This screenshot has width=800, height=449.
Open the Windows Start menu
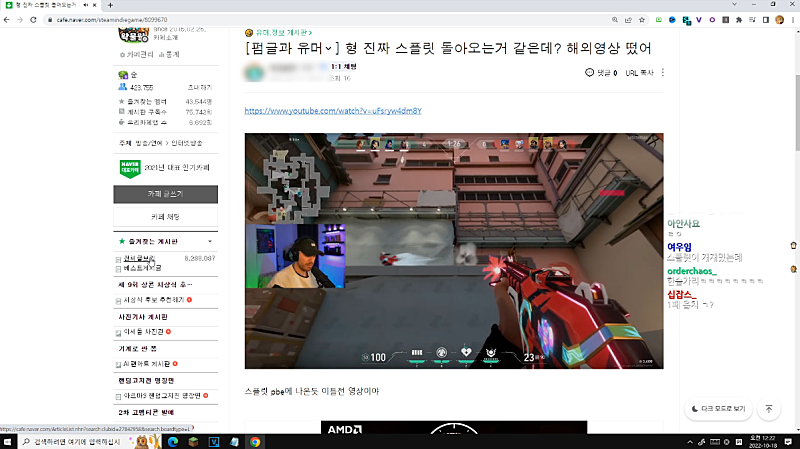(x=8, y=442)
